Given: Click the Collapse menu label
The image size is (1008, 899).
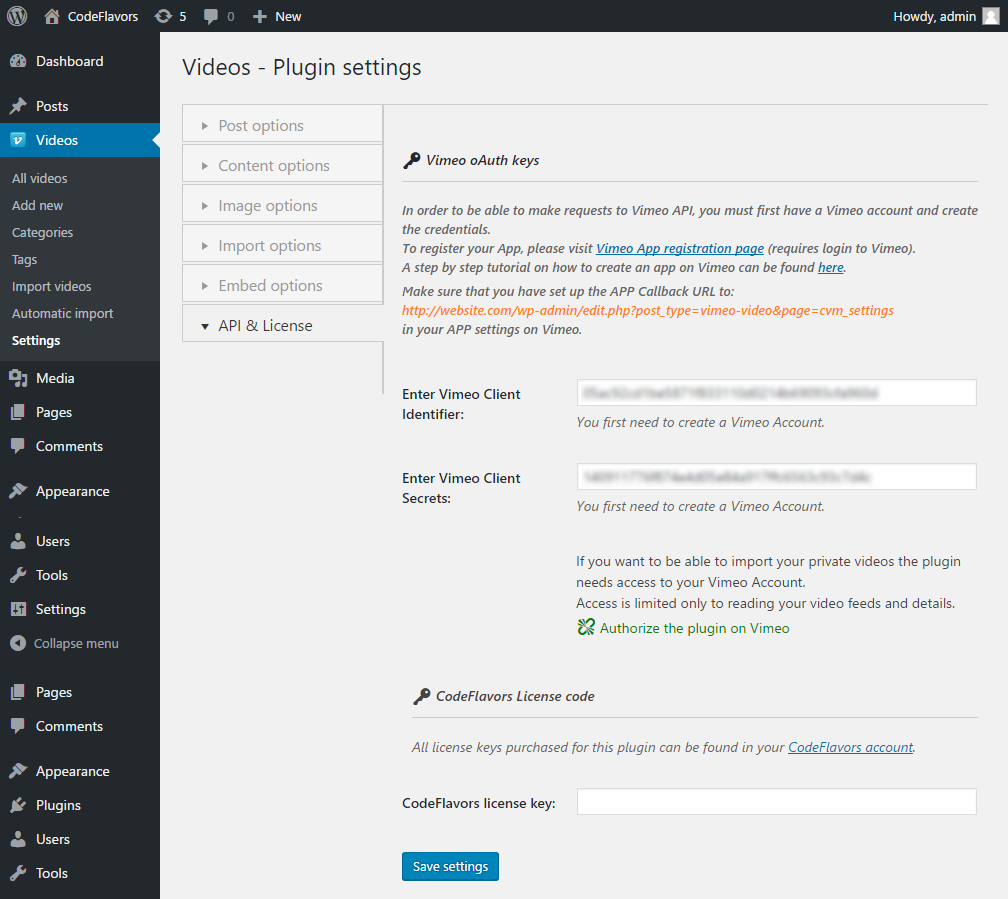Looking at the screenshot, I should (76, 643).
